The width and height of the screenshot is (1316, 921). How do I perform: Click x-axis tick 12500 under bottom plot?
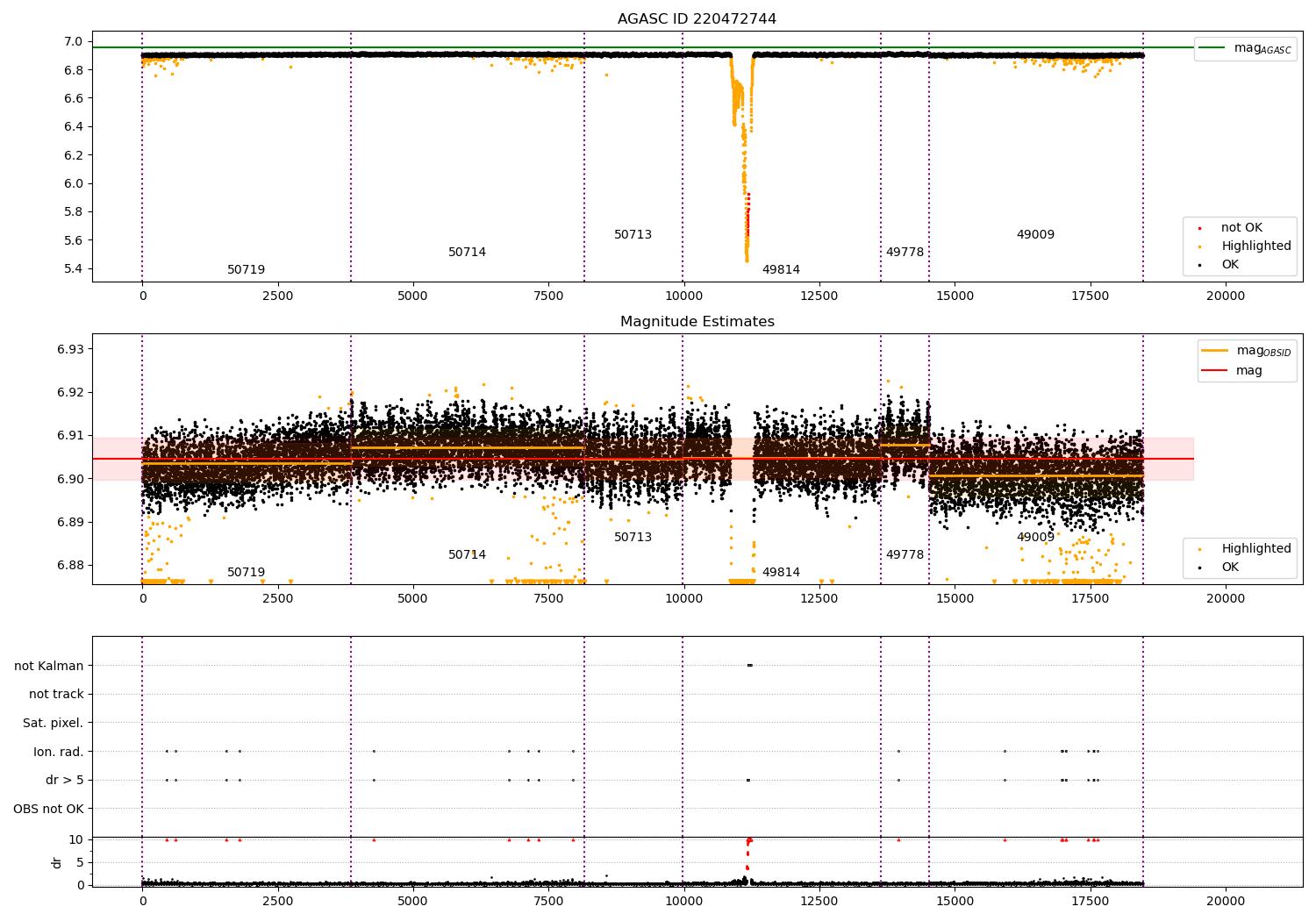pos(819,901)
